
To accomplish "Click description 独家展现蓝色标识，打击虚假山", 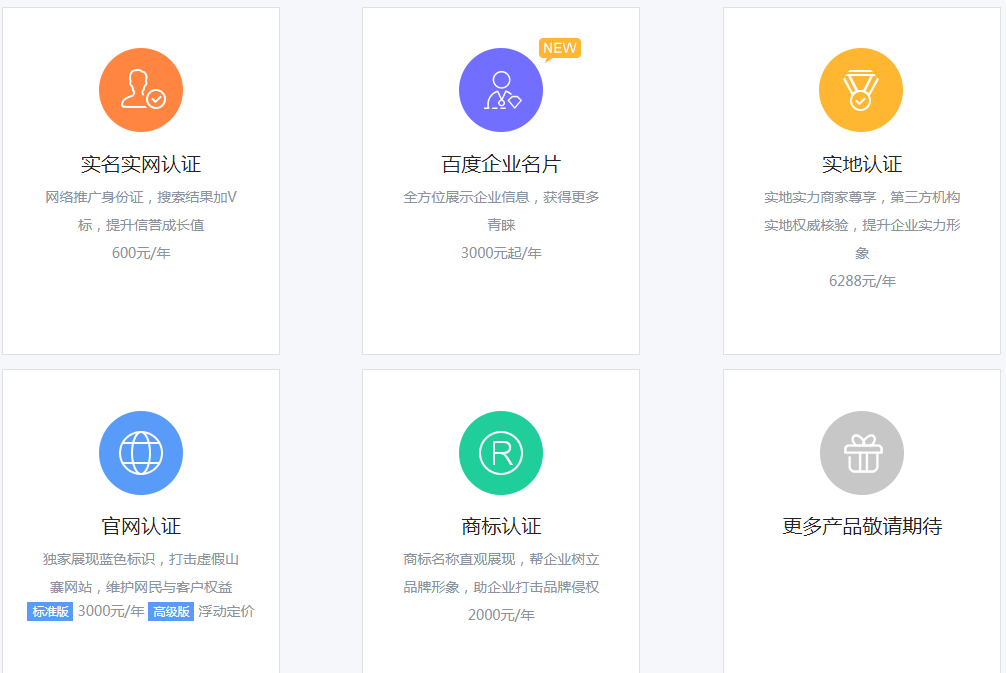I will [x=141, y=559].
